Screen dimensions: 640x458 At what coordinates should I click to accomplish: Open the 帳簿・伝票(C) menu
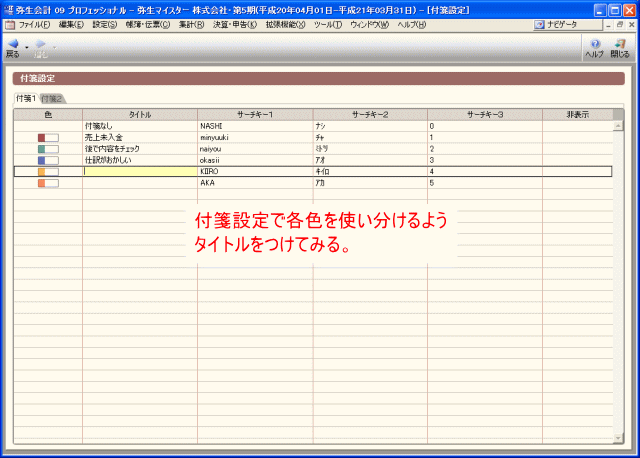click(148, 25)
